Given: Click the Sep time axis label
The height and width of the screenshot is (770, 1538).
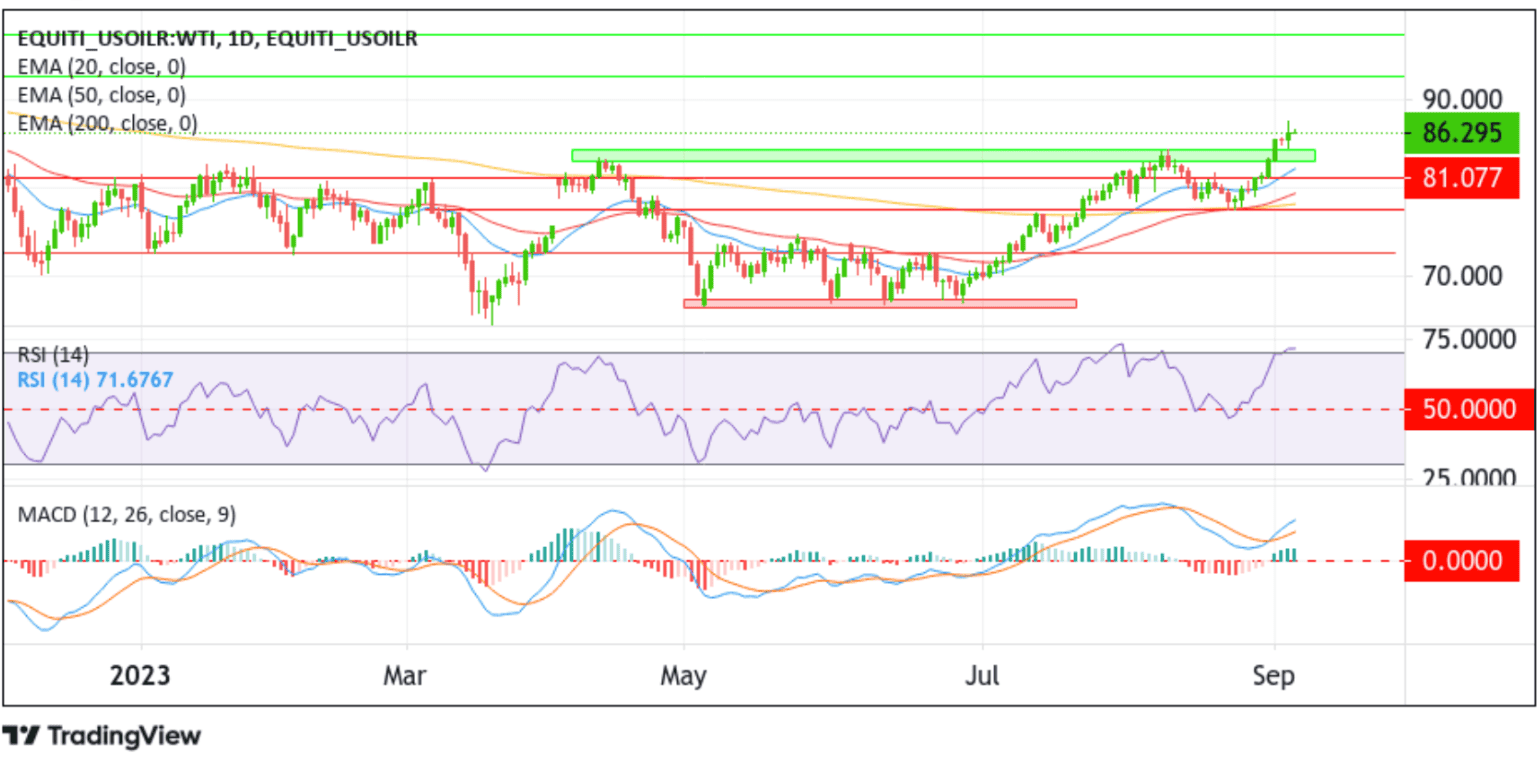Looking at the screenshot, I should tap(1274, 676).
